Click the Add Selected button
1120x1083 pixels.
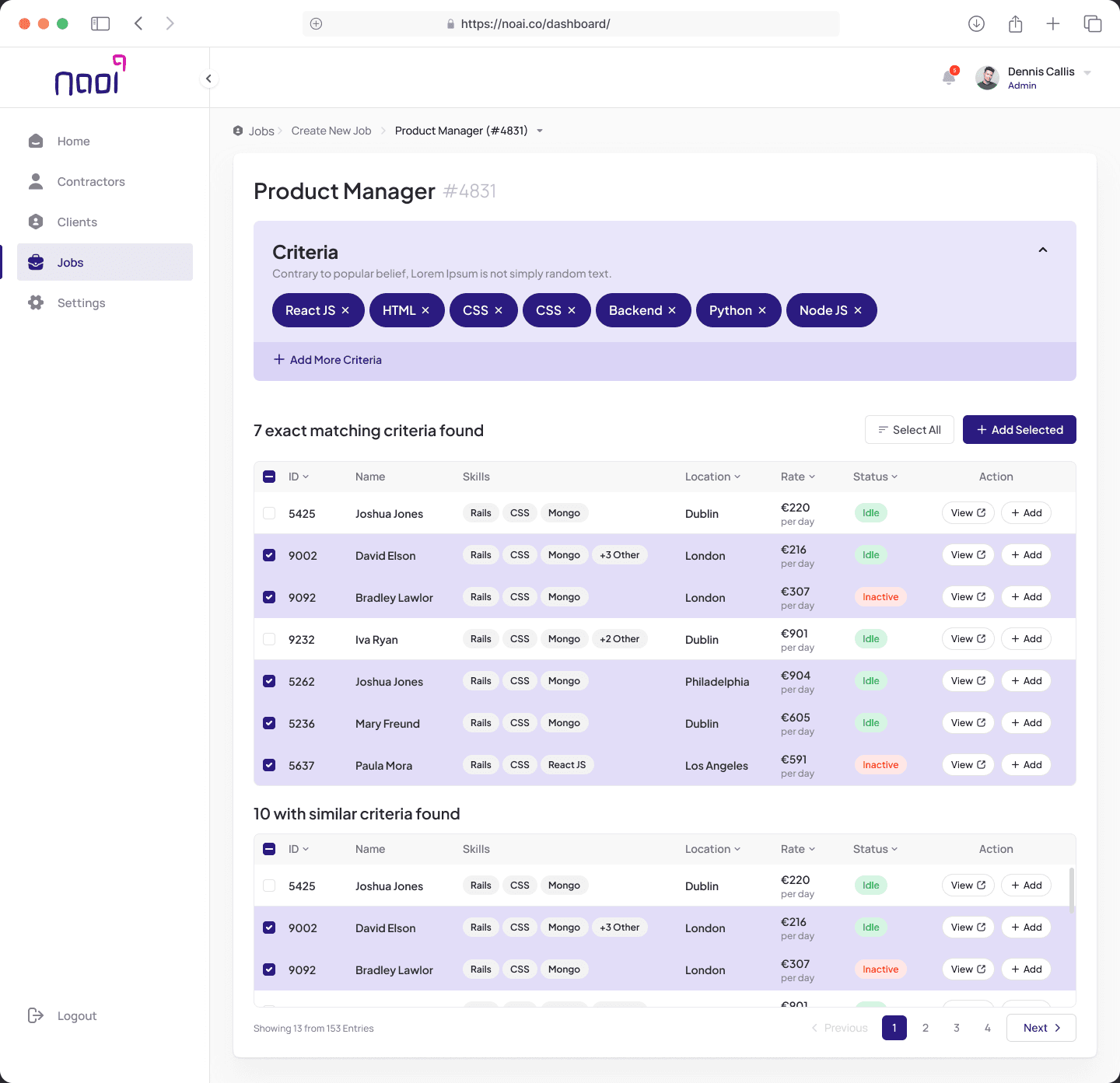point(1019,430)
